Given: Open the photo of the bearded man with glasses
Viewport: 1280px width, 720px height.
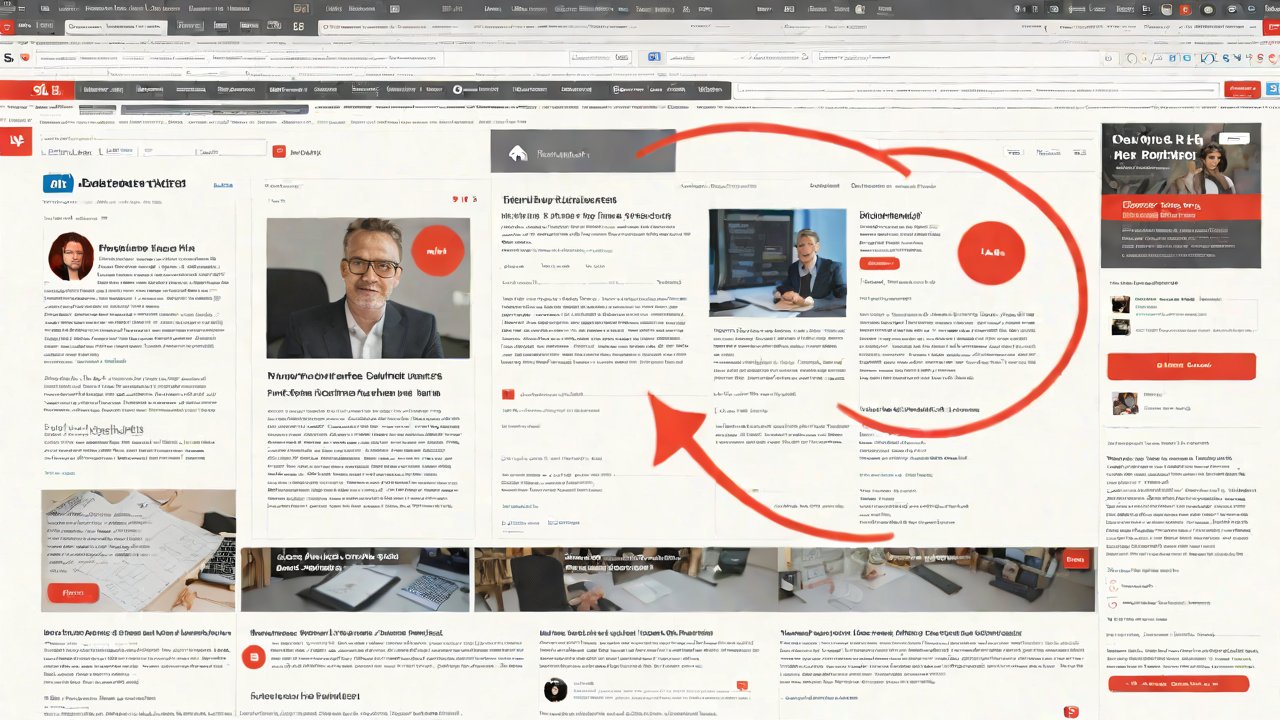Looking at the screenshot, I should [367, 288].
